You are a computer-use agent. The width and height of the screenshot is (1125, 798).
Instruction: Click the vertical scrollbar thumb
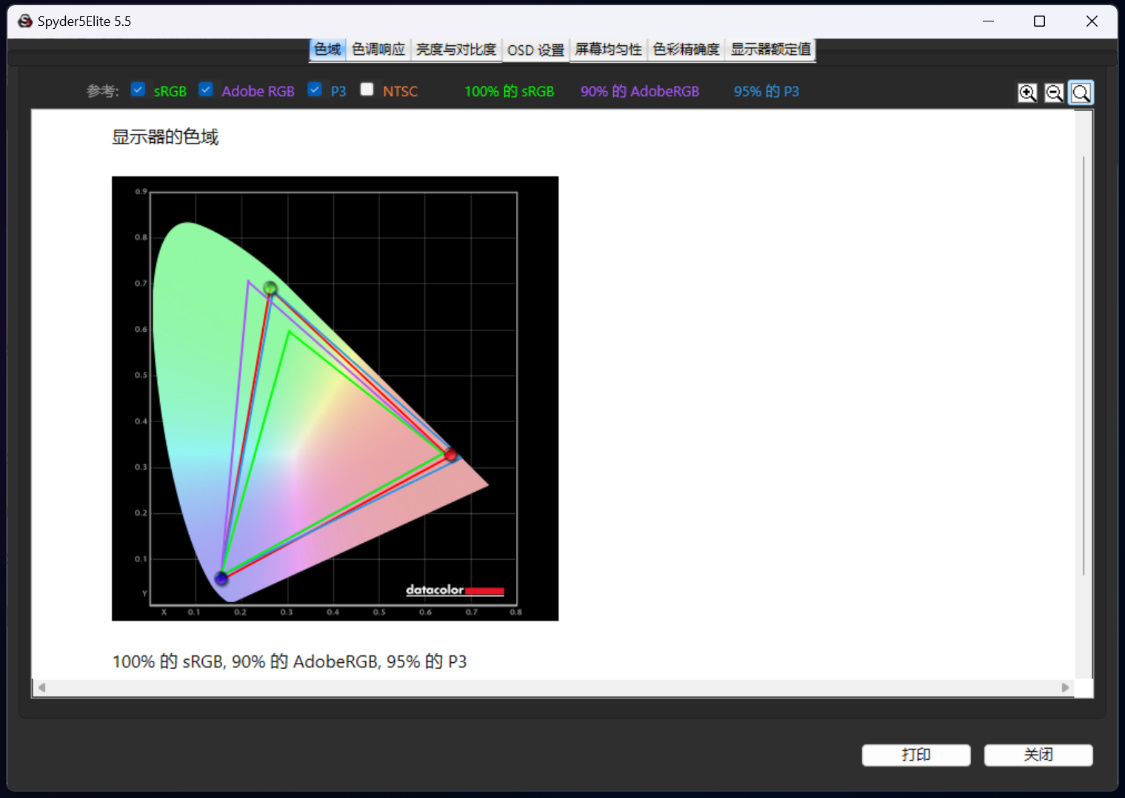point(1083,365)
